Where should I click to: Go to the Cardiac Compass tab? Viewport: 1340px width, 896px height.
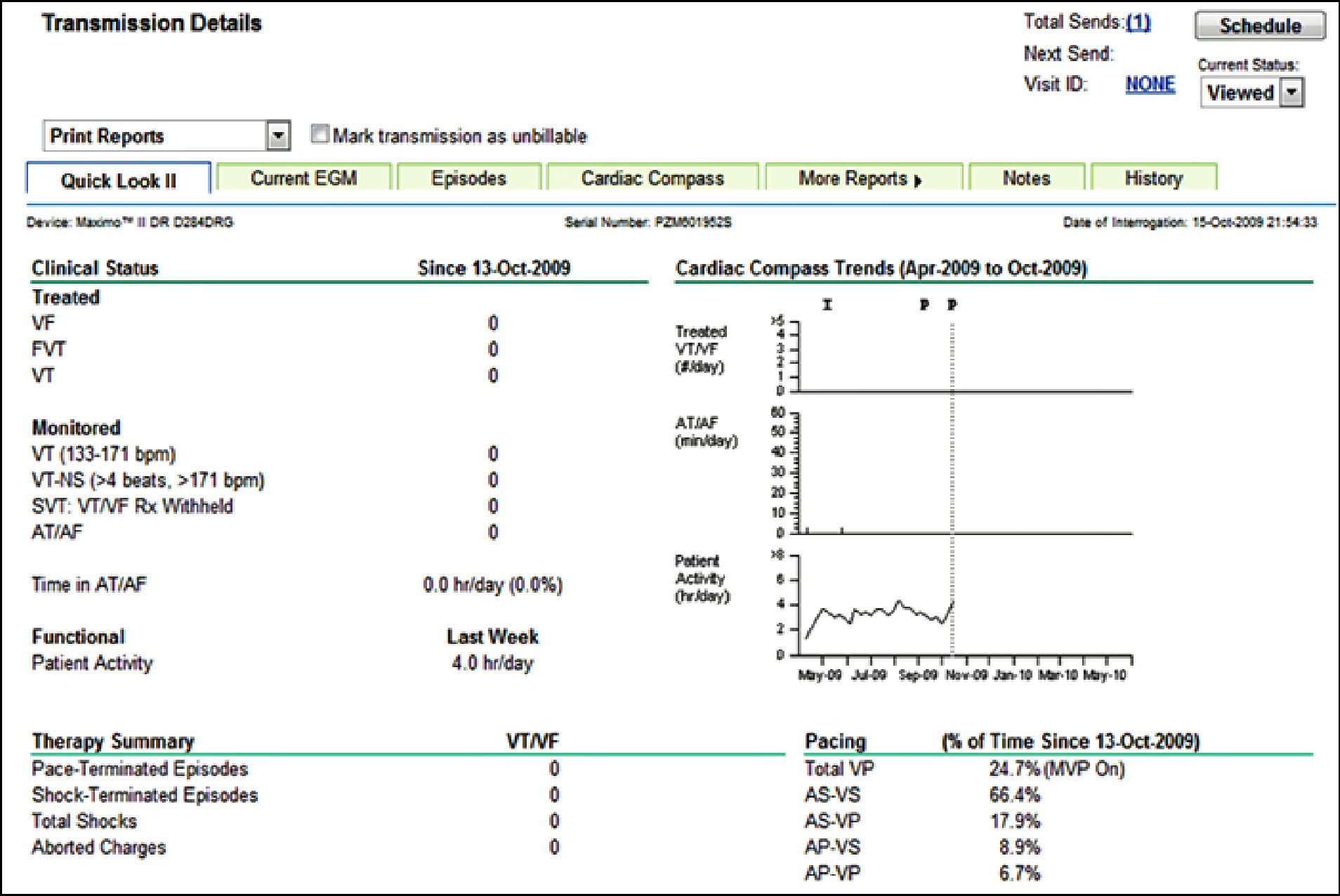tap(652, 178)
